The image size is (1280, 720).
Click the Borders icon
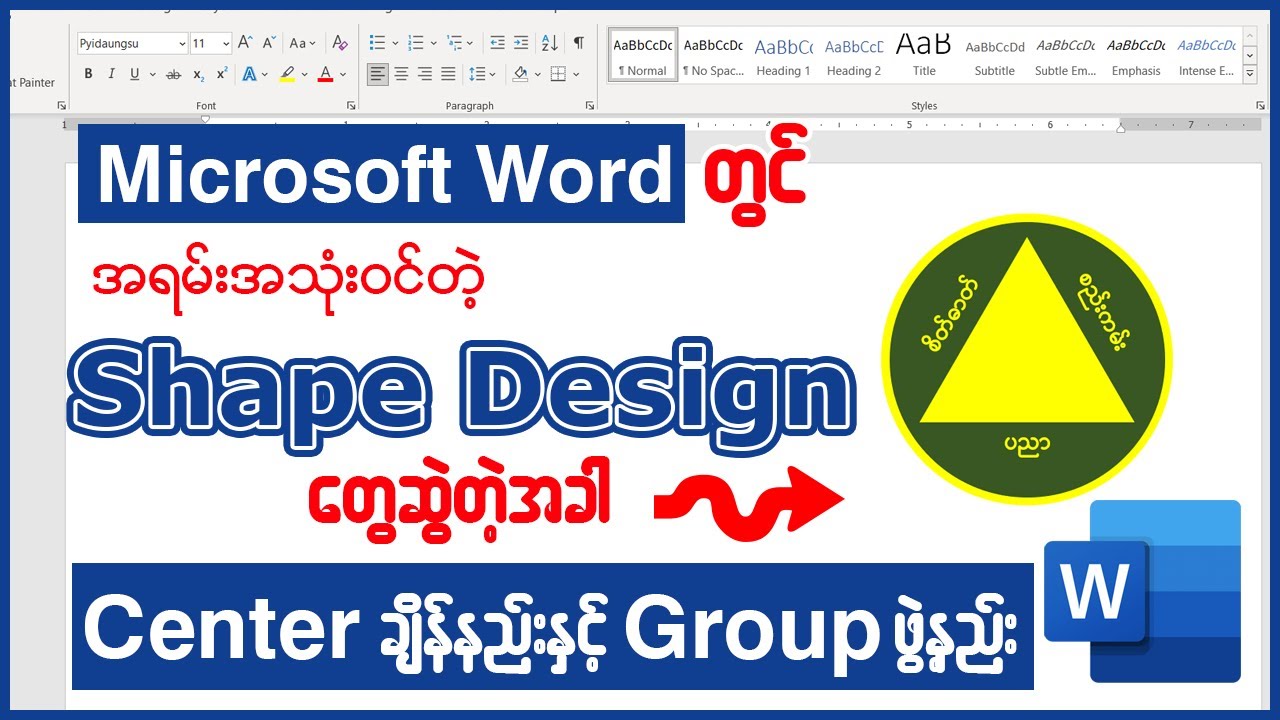[x=558, y=74]
